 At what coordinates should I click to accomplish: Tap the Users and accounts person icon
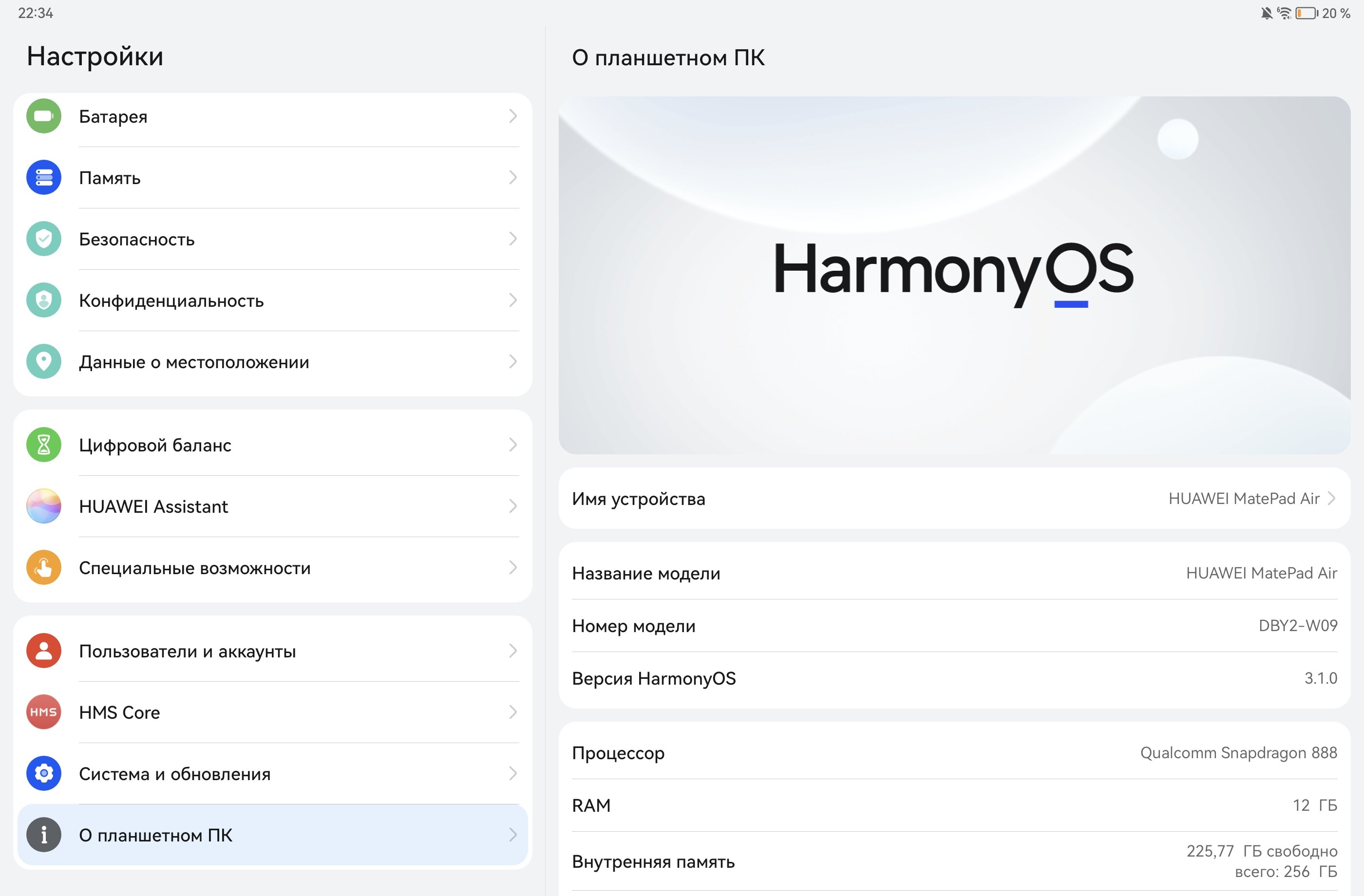(x=43, y=651)
